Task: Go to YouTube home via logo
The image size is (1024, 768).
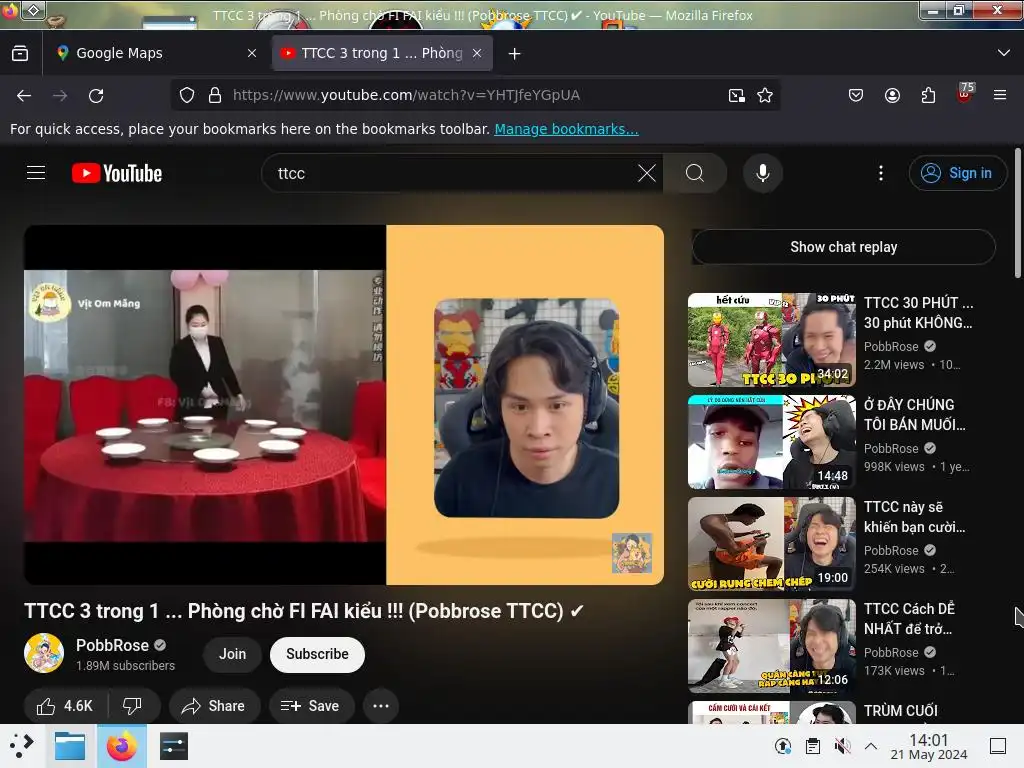Action: 117,173
